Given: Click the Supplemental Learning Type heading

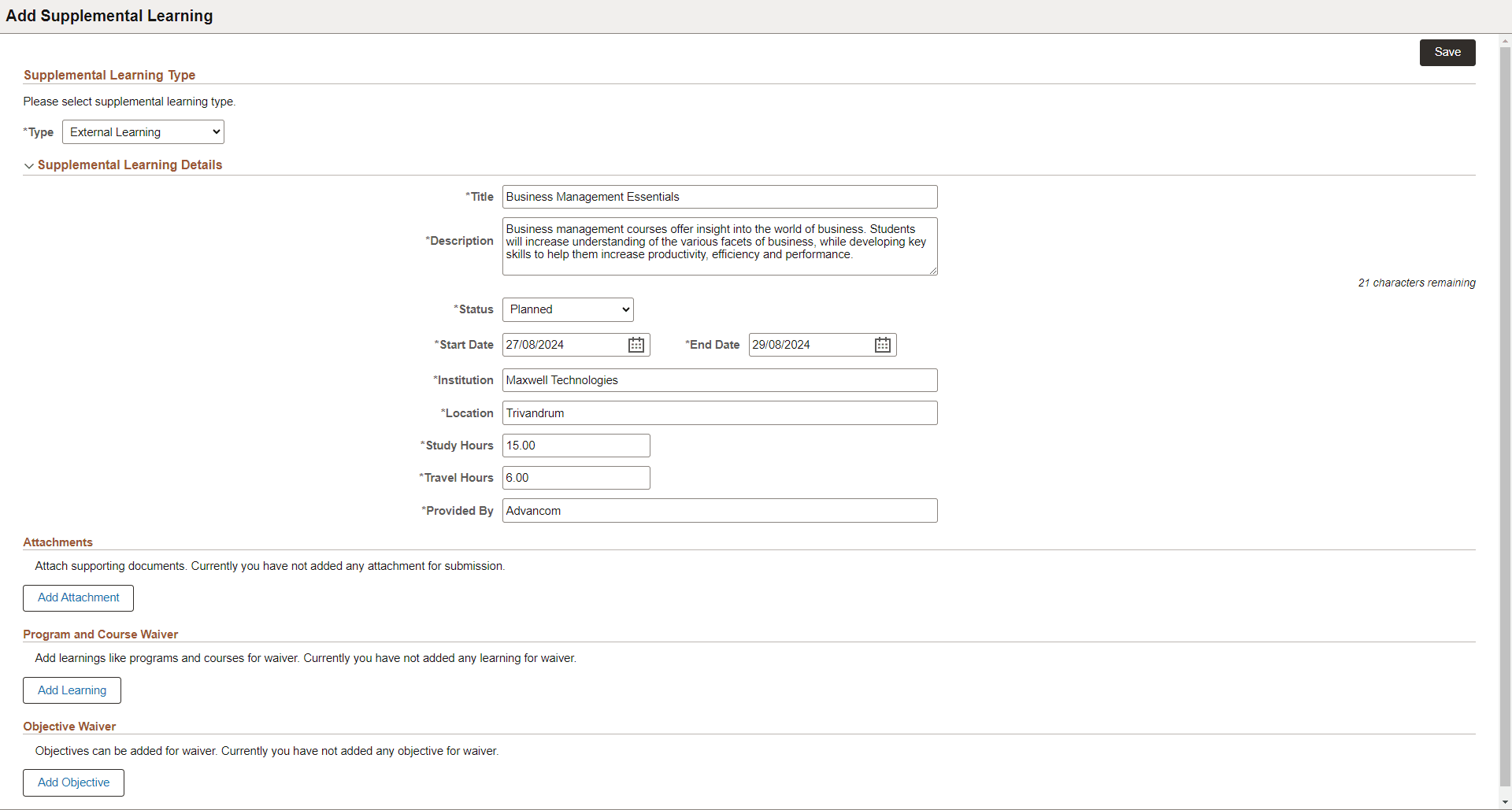Looking at the screenshot, I should (109, 76).
